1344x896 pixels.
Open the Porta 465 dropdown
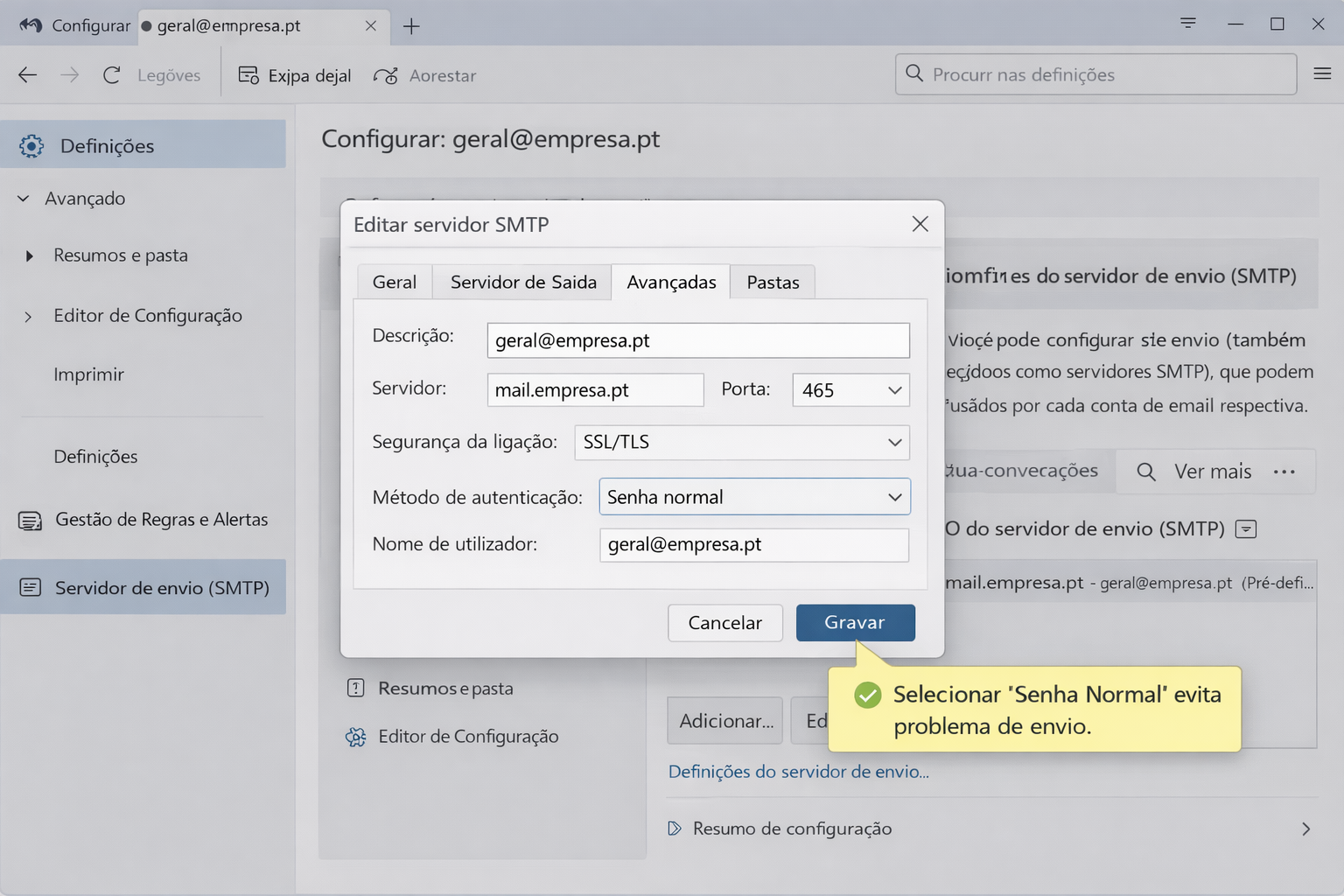[x=850, y=390]
